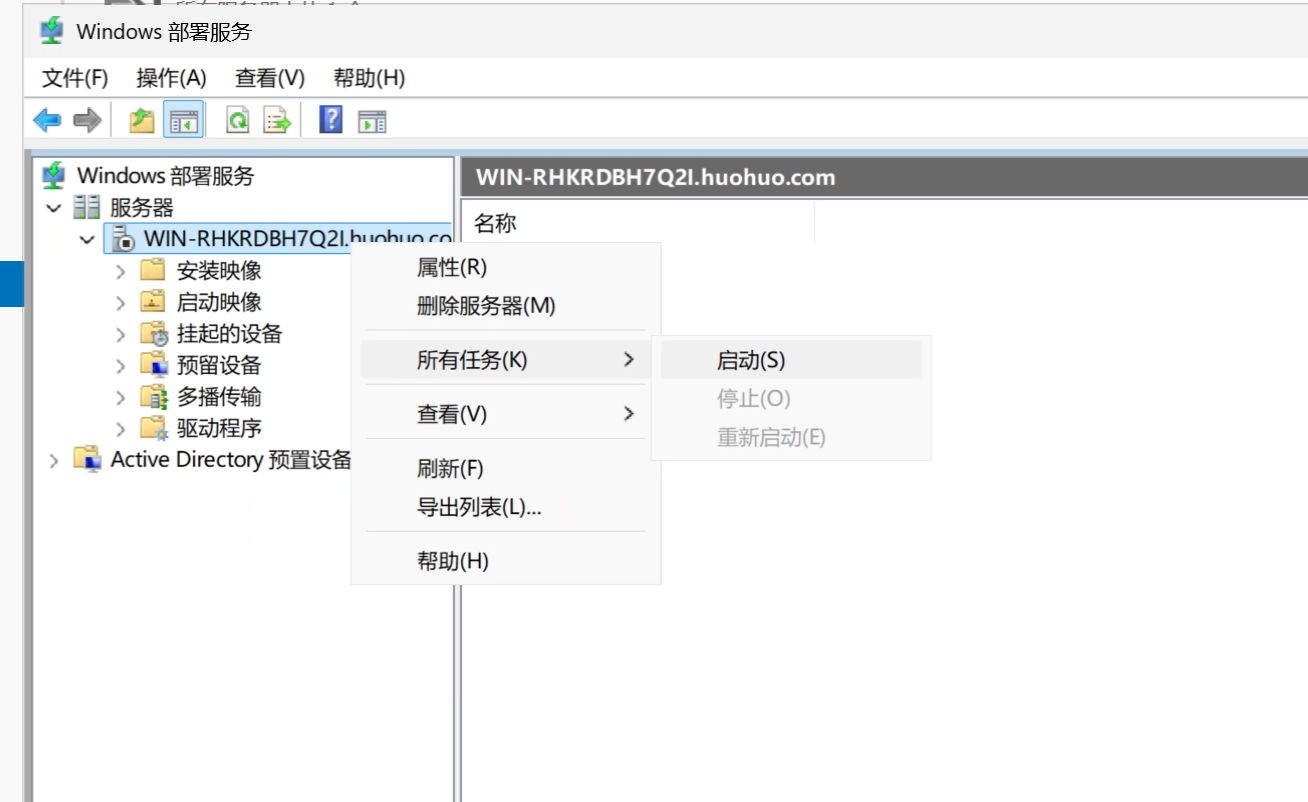Expand the 多播传输 node

pos(121,397)
